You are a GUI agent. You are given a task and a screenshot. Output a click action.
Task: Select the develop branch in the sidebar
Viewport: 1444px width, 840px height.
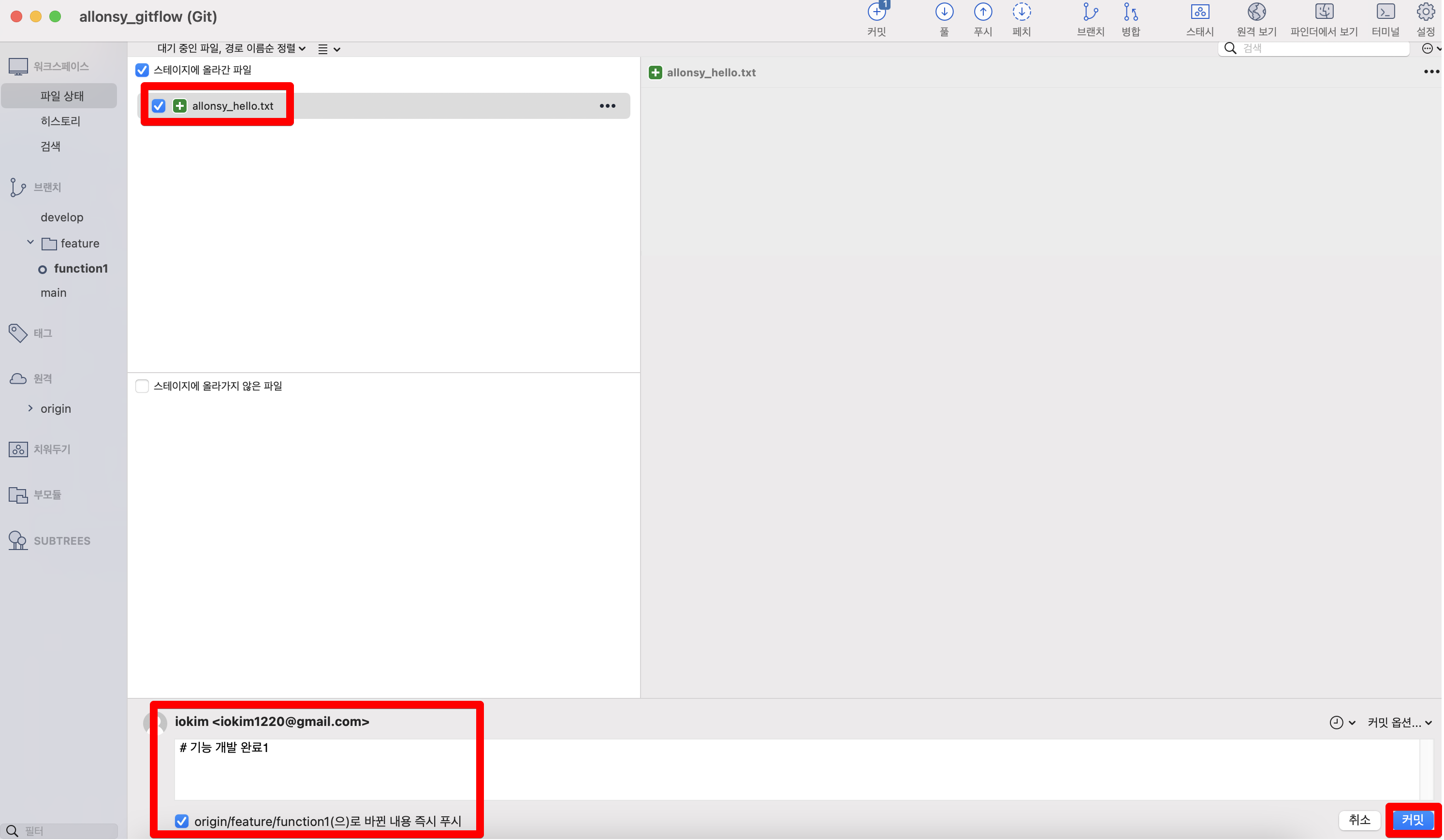[62, 217]
